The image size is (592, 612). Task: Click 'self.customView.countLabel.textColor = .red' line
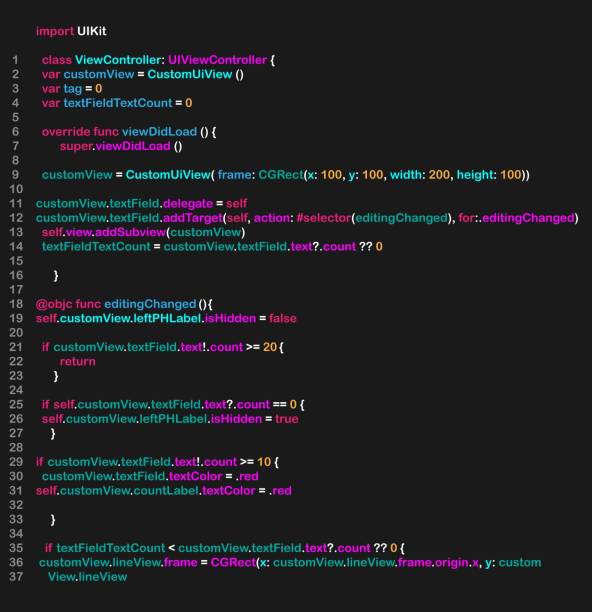pos(164,491)
